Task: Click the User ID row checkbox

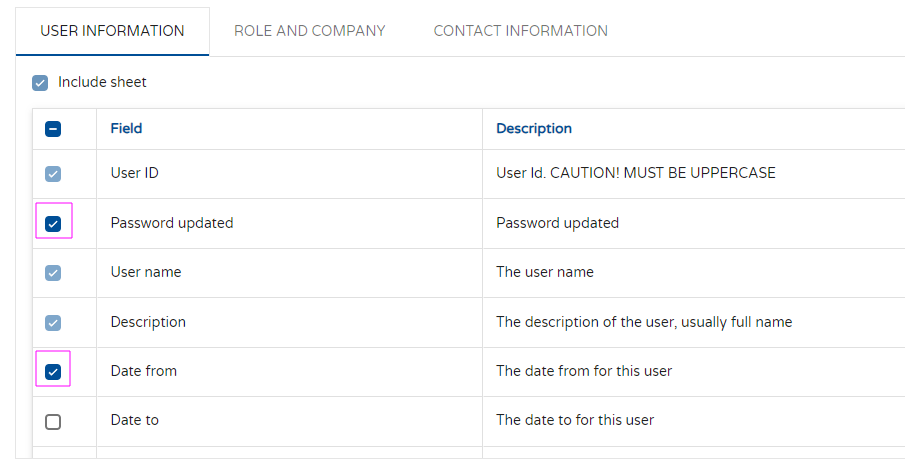Action: pos(54,174)
